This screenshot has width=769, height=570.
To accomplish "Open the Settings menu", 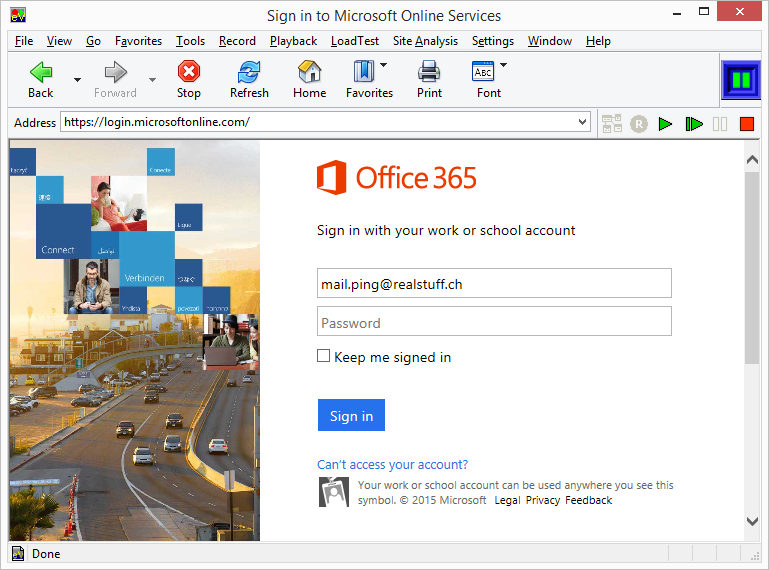I will click(493, 41).
